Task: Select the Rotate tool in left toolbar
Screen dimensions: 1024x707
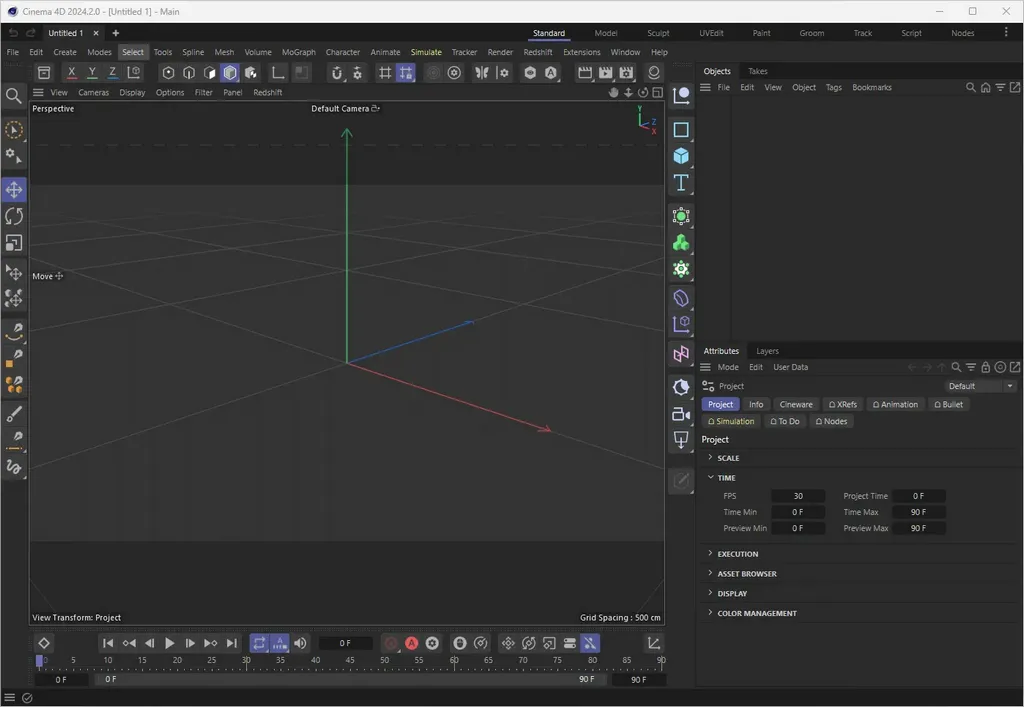Action: (x=14, y=216)
